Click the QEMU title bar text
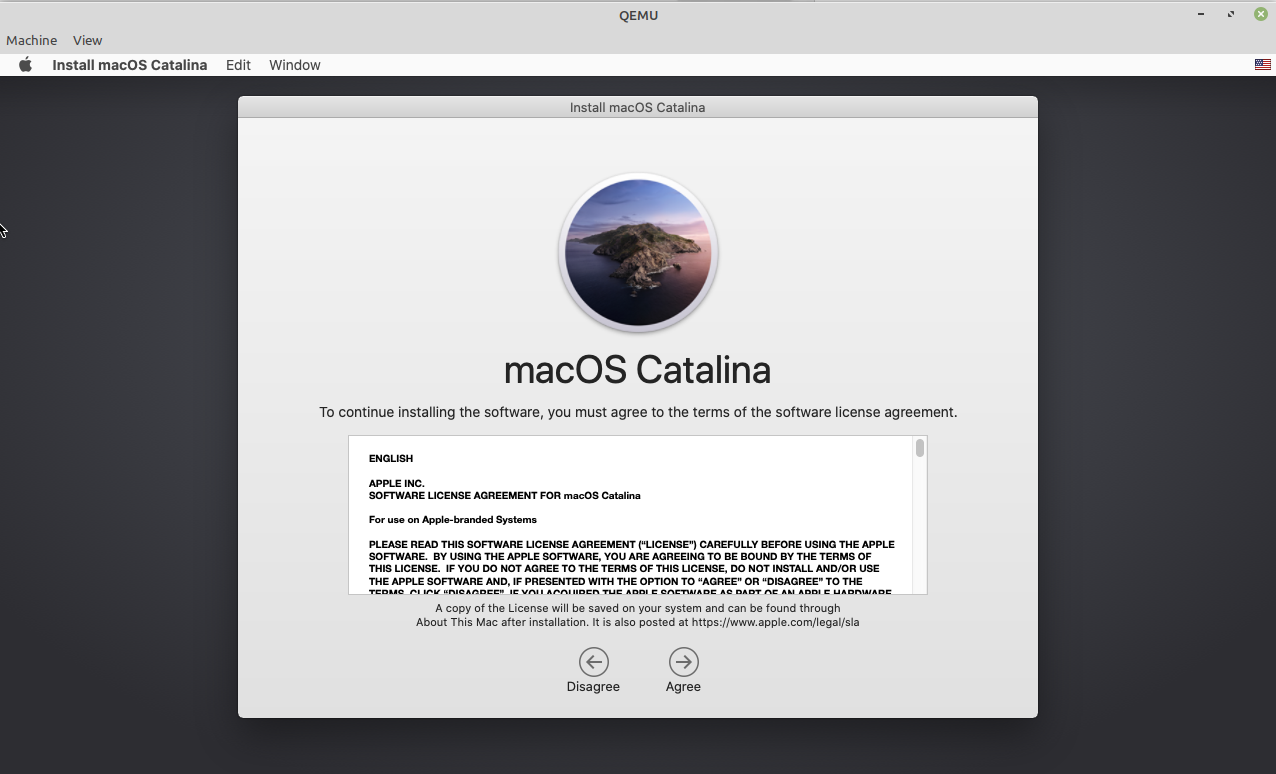 [x=638, y=15]
